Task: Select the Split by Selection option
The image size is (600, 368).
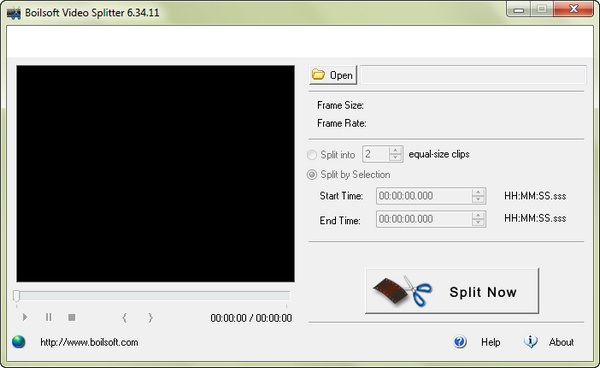Action: tap(312, 175)
